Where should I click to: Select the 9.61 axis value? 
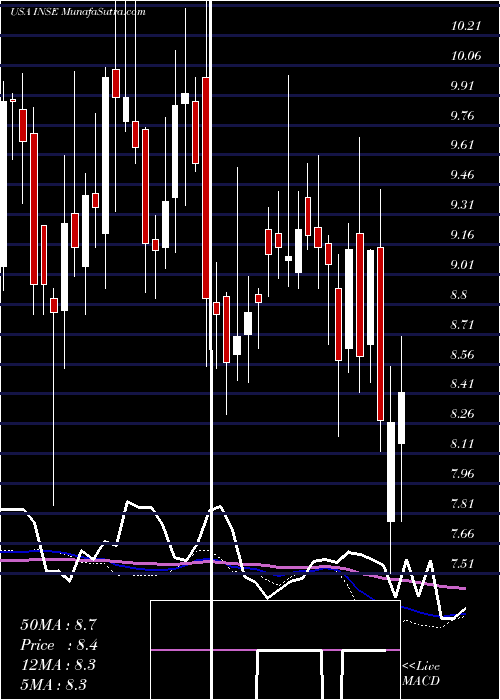click(464, 145)
